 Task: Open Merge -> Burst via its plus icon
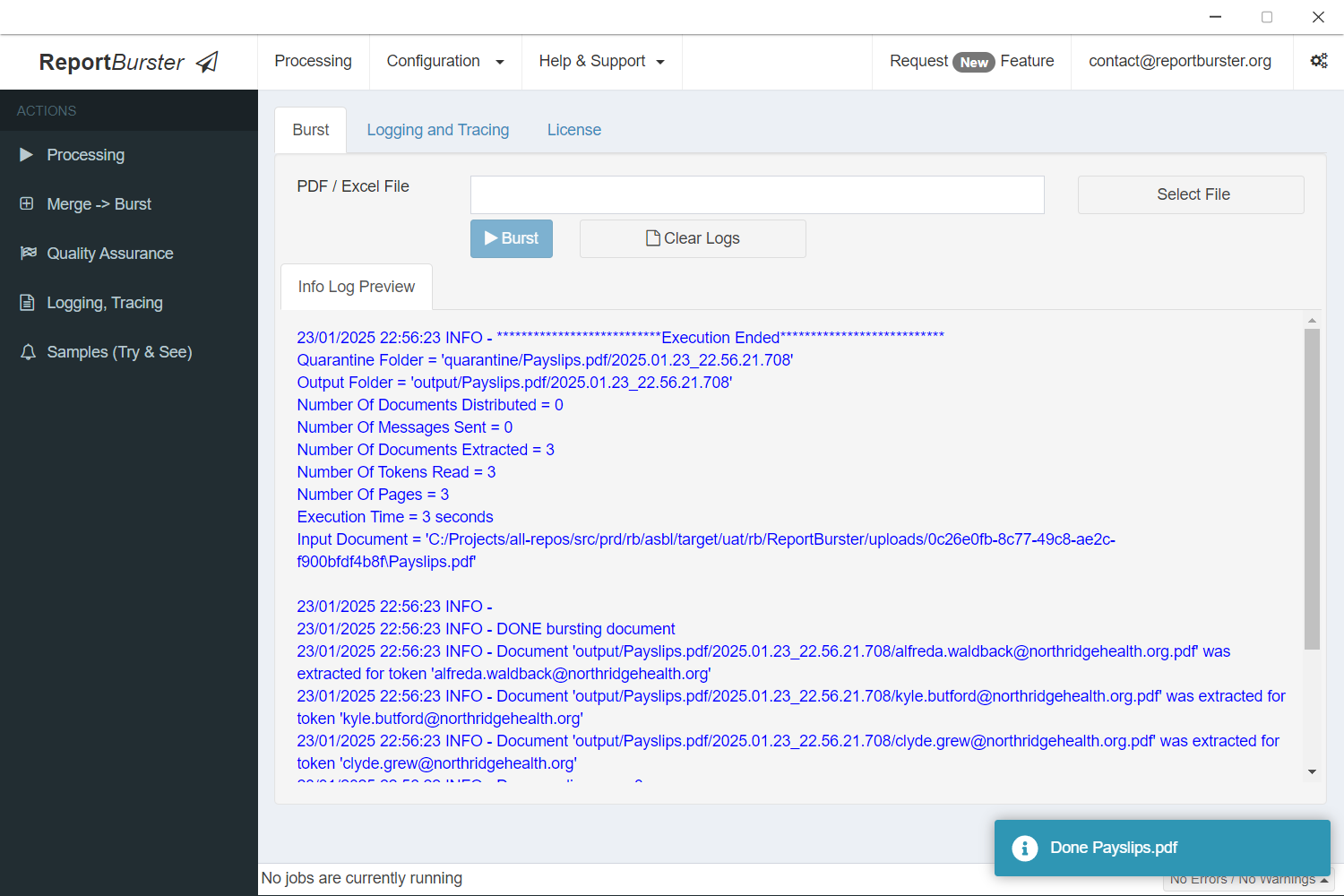pyautogui.click(x=26, y=203)
